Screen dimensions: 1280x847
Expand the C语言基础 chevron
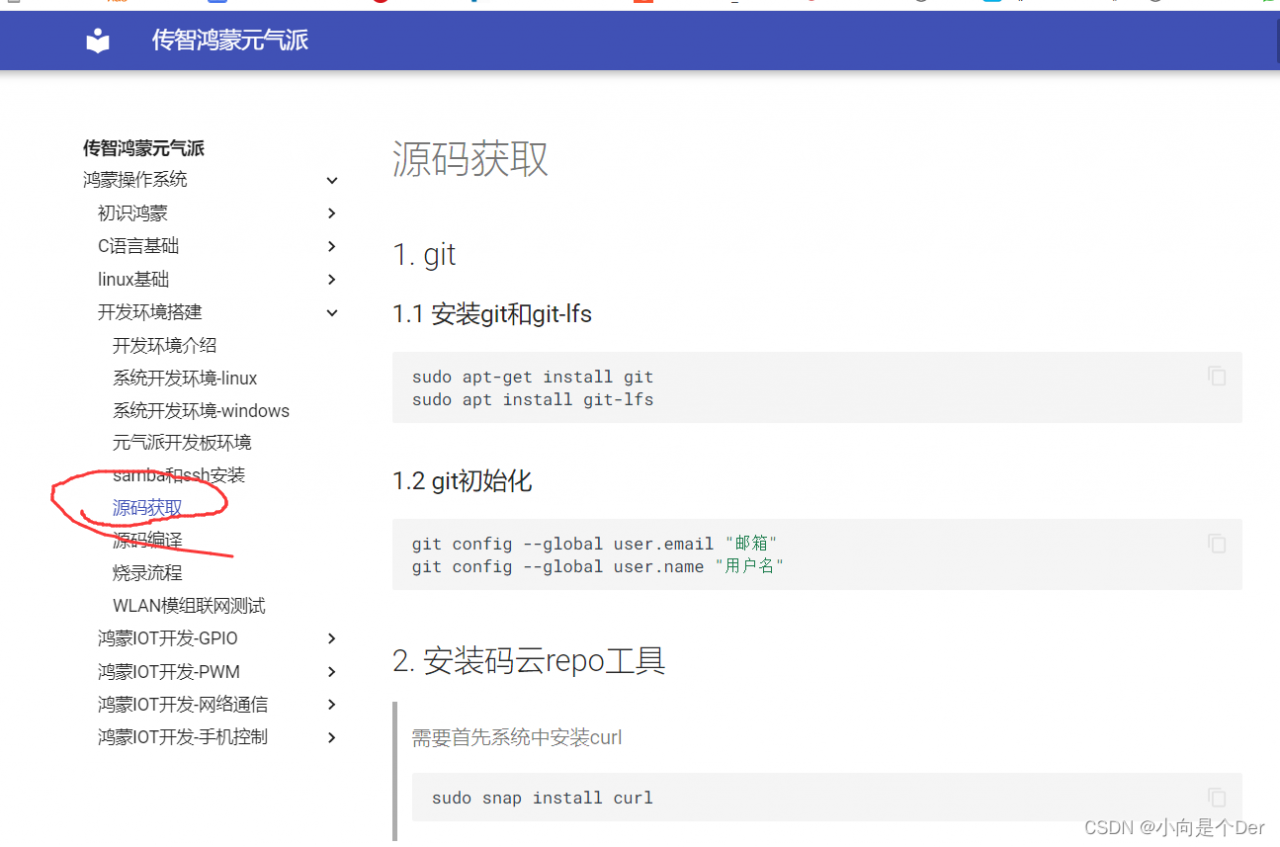tap(332, 246)
